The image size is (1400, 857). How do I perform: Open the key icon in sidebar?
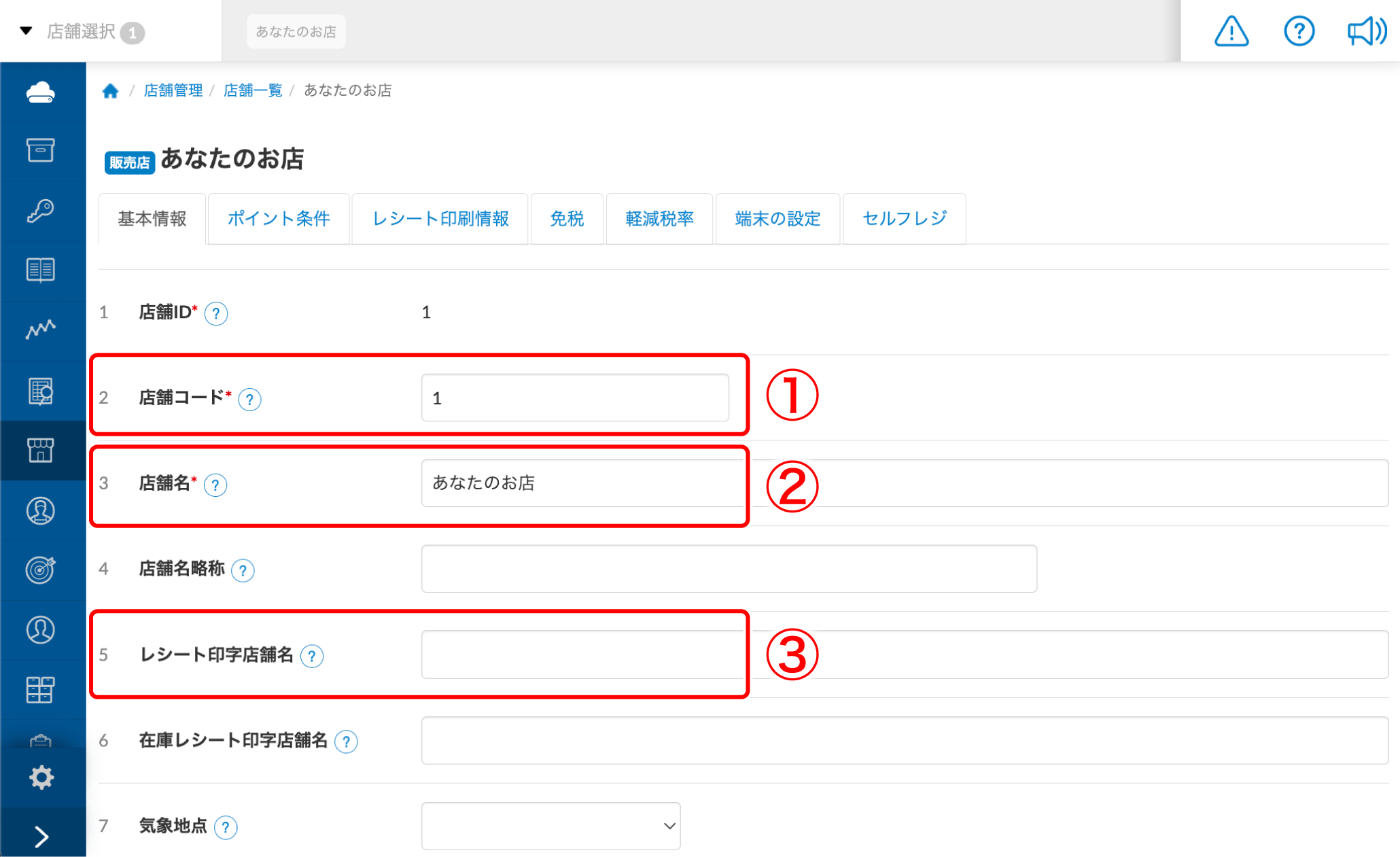[41, 211]
